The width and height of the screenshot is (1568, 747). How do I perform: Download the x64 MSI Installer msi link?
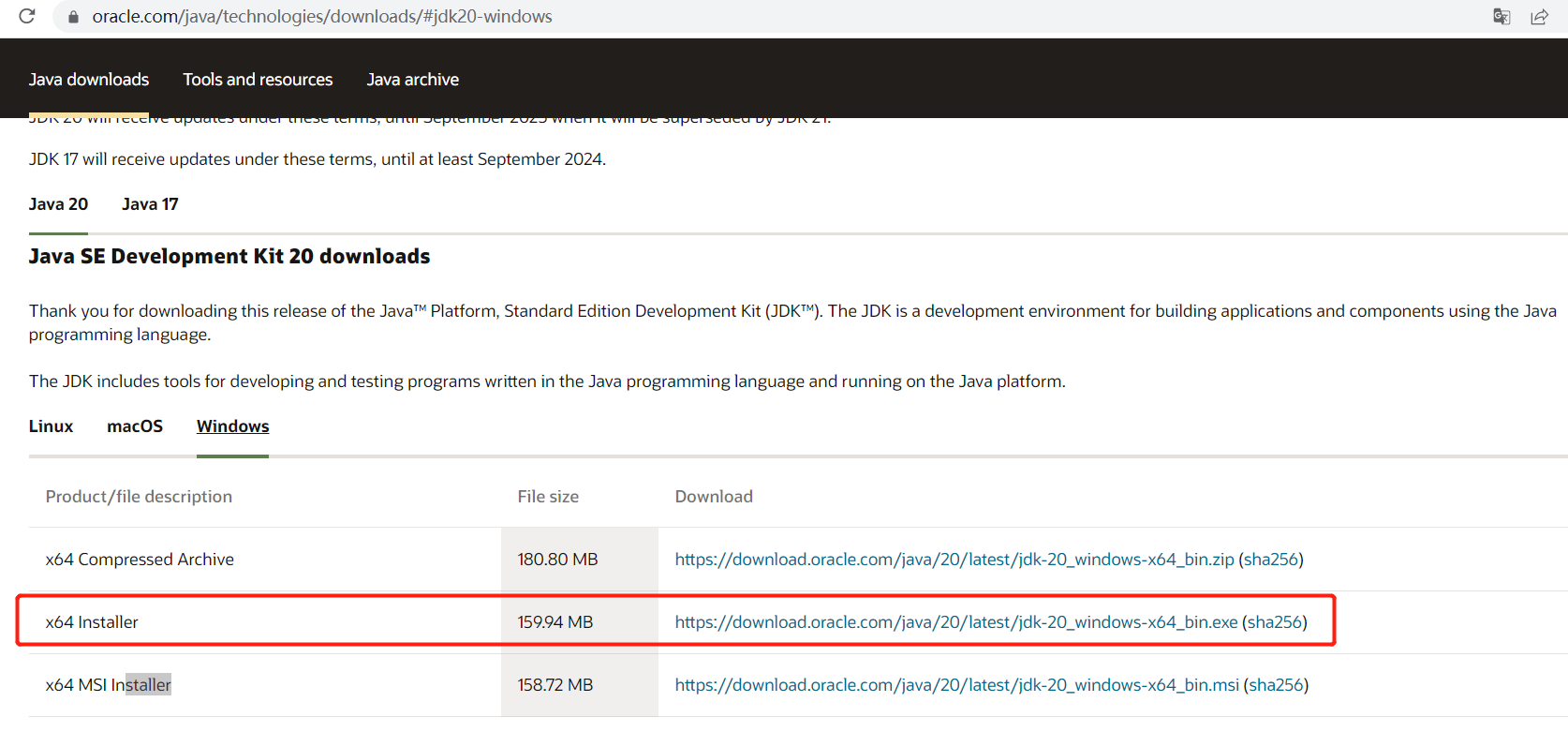point(956,685)
